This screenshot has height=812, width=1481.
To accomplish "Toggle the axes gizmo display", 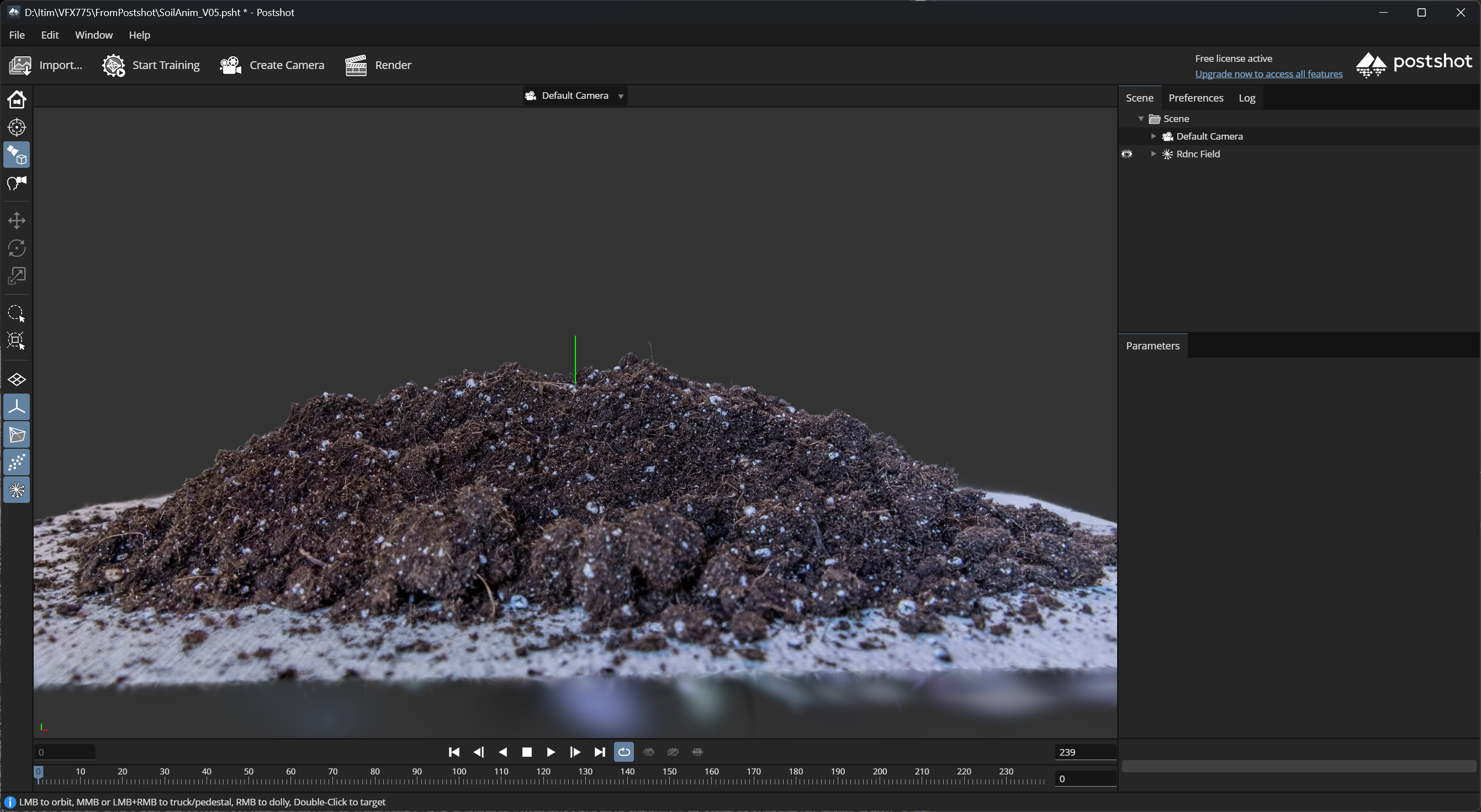I will coord(17,407).
